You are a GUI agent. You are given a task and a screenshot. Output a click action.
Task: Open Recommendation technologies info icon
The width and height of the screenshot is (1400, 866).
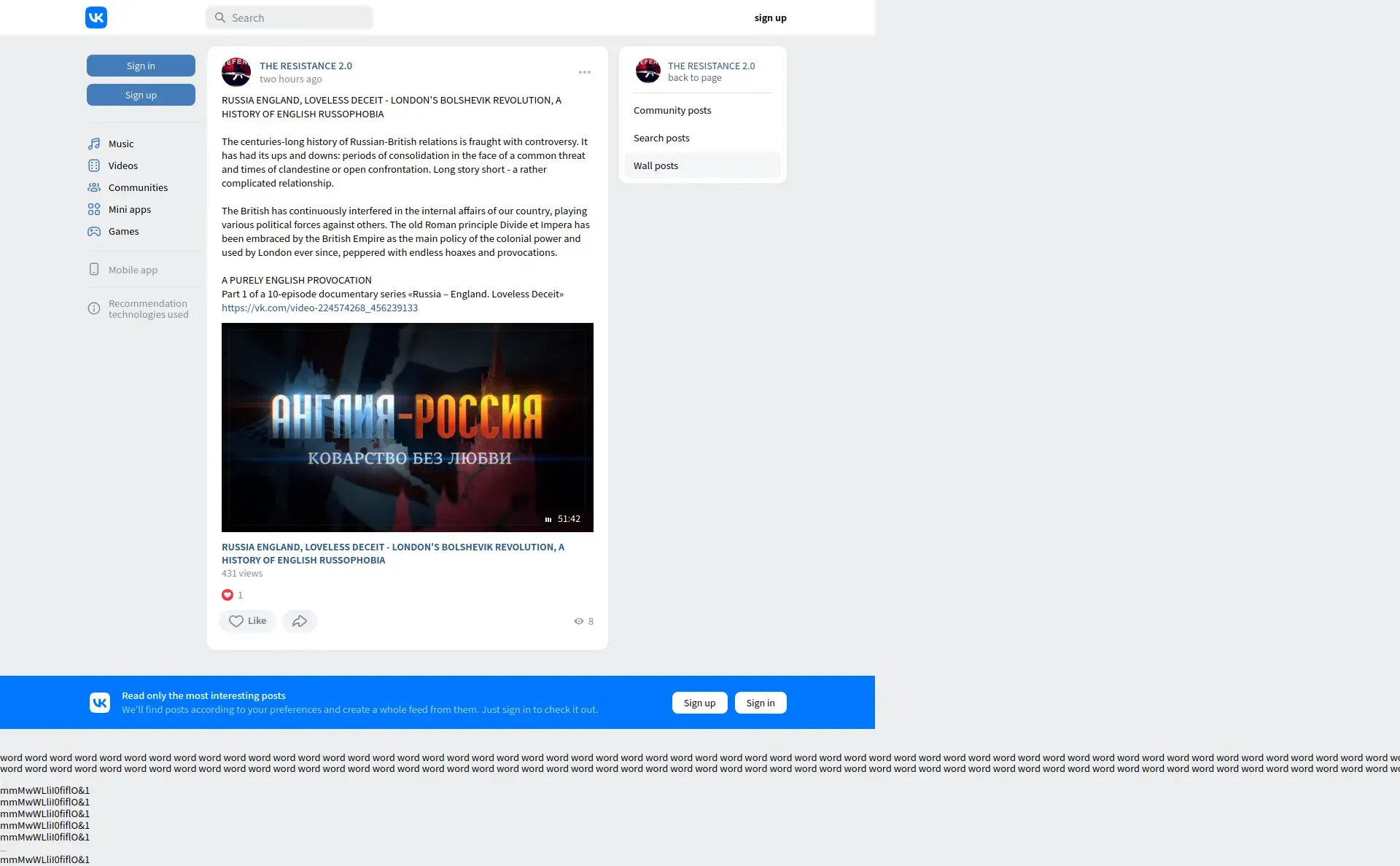[94, 308]
